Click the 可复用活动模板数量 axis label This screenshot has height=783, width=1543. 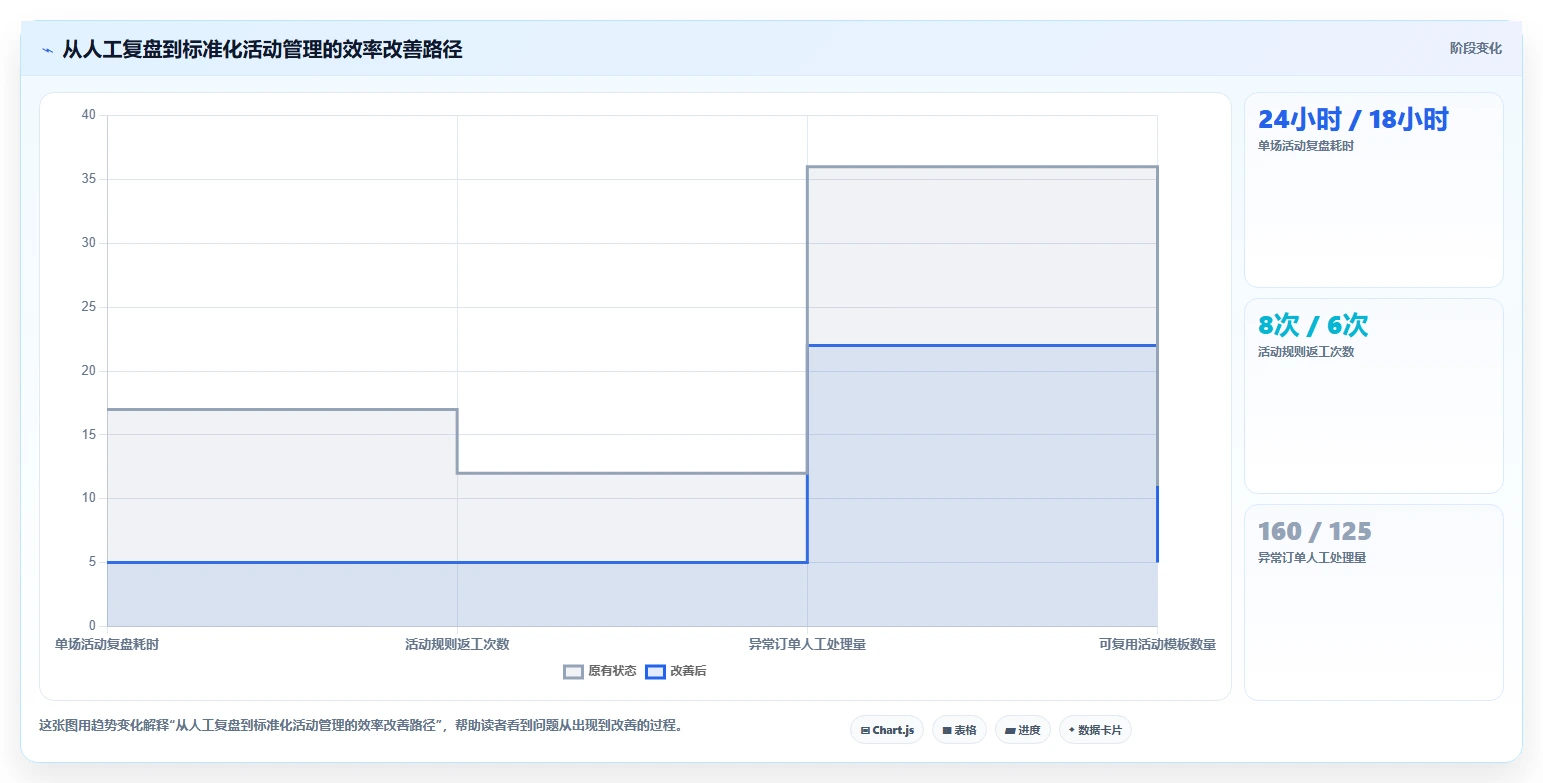[x=1157, y=644]
